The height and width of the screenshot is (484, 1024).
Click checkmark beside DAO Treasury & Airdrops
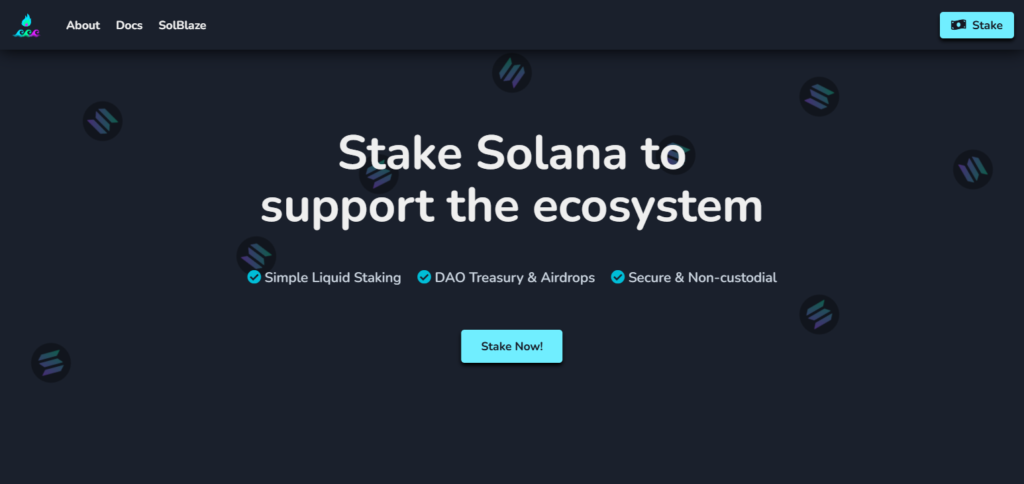pyautogui.click(x=424, y=278)
